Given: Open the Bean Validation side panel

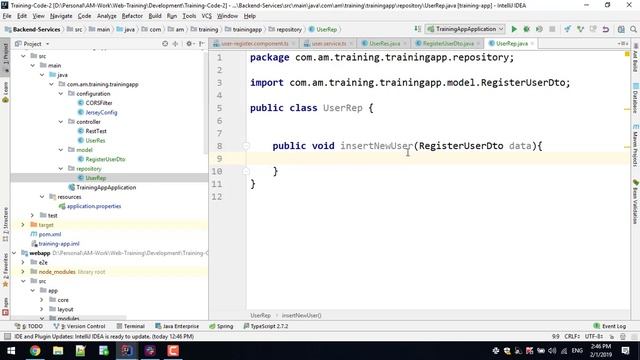Looking at the screenshot, I should point(636,201).
